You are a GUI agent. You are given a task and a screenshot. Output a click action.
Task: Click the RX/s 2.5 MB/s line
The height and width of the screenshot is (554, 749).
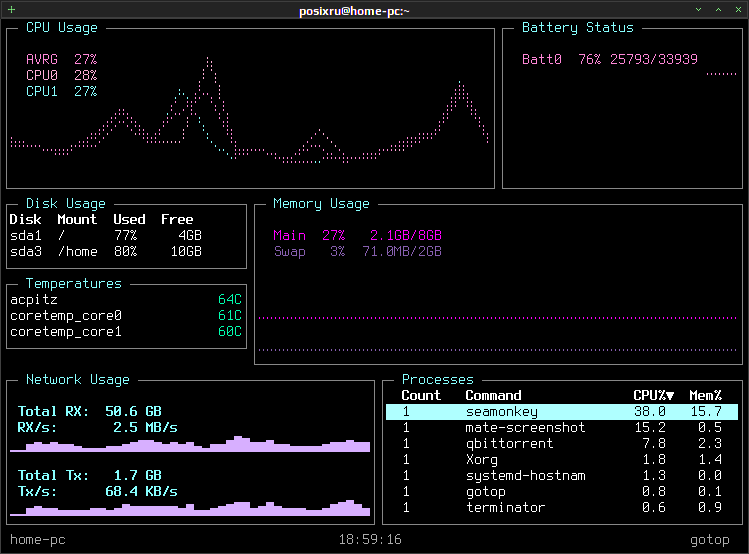pyautogui.click(x=97, y=427)
